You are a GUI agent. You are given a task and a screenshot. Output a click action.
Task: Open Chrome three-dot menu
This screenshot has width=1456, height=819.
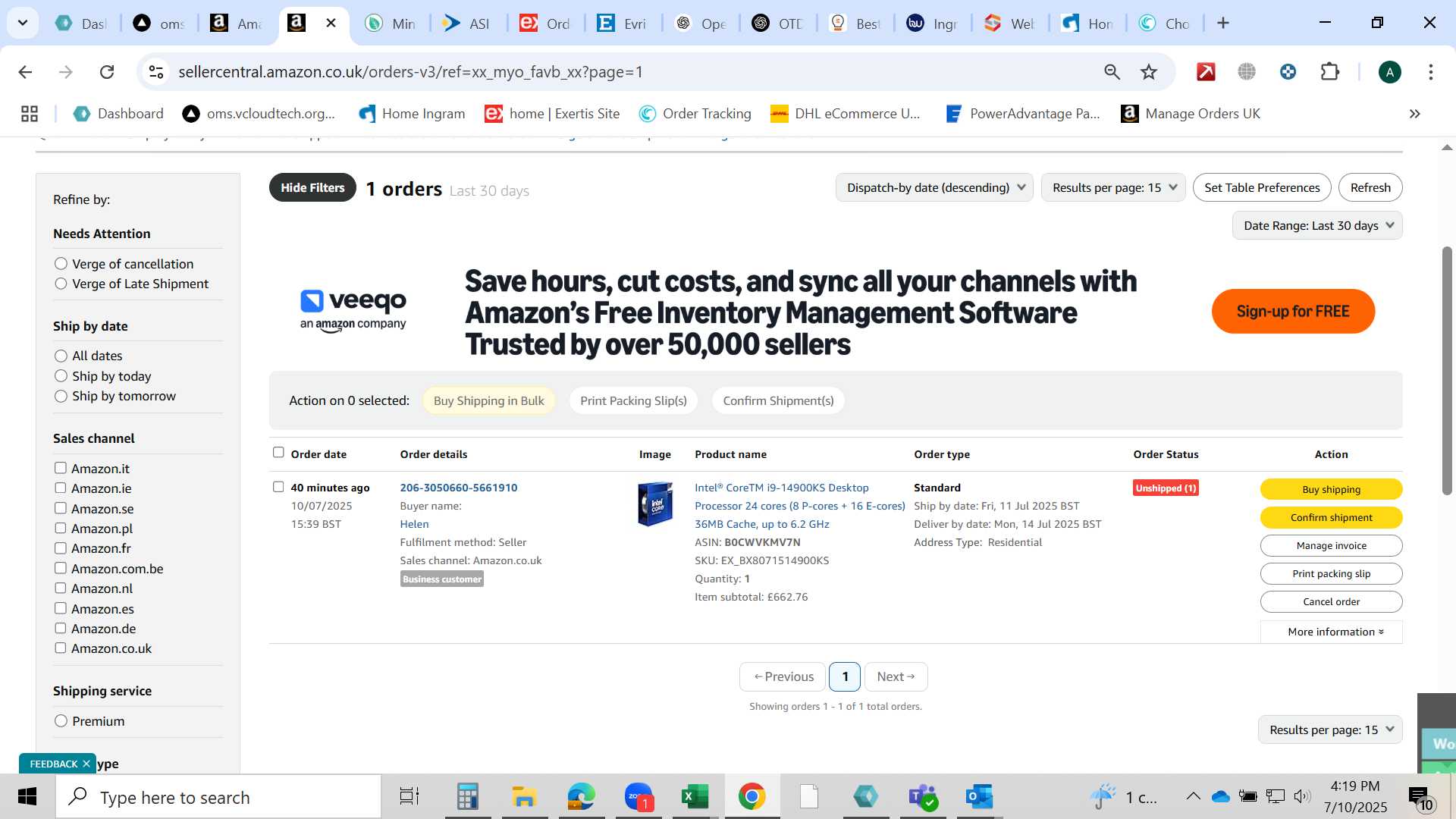click(1431, 72)
